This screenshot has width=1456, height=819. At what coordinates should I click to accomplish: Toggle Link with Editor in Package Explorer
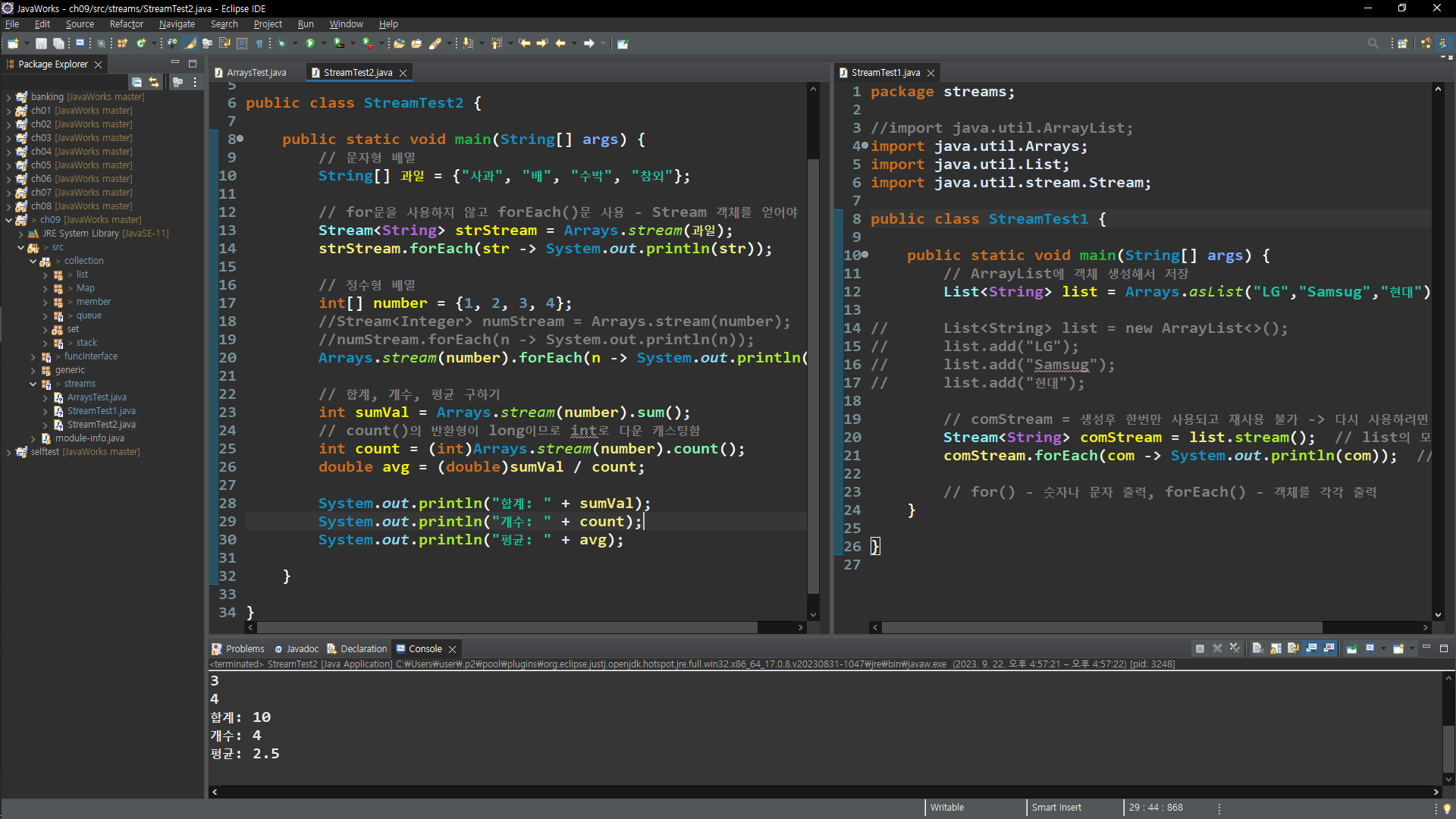point(154,82)
